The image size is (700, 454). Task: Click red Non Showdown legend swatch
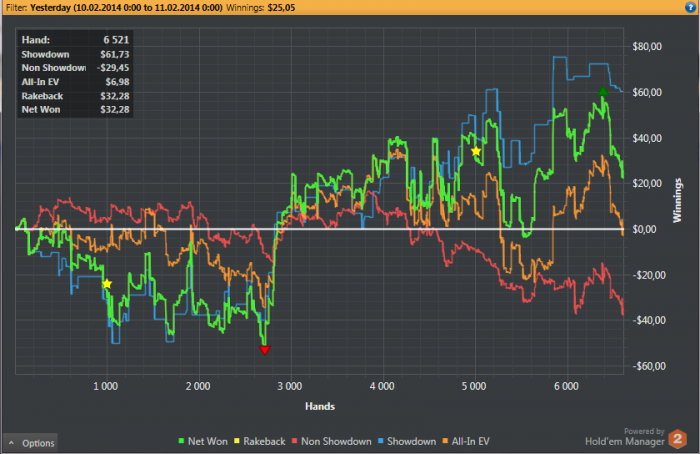294,442
